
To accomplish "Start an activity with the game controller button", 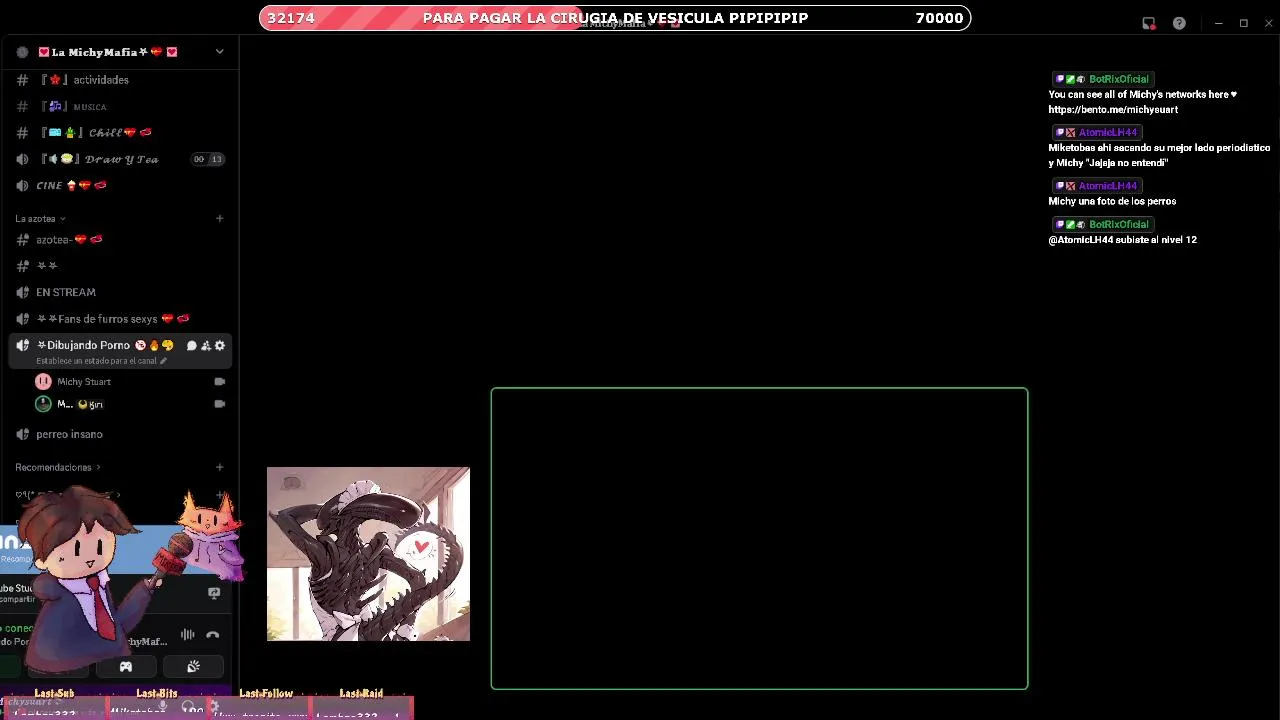I will point(126,667).
